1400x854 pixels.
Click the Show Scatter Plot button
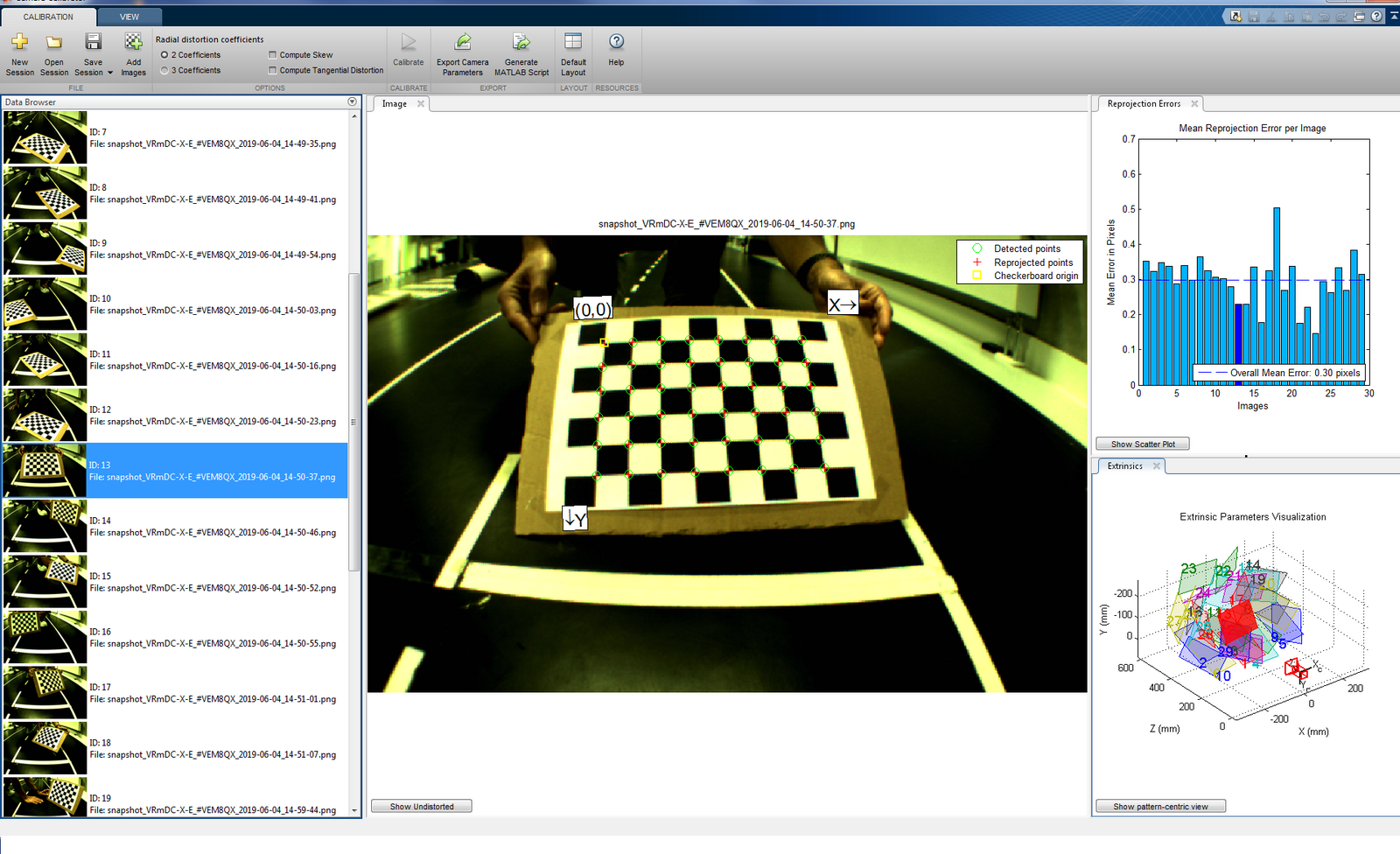[1143, 444]
